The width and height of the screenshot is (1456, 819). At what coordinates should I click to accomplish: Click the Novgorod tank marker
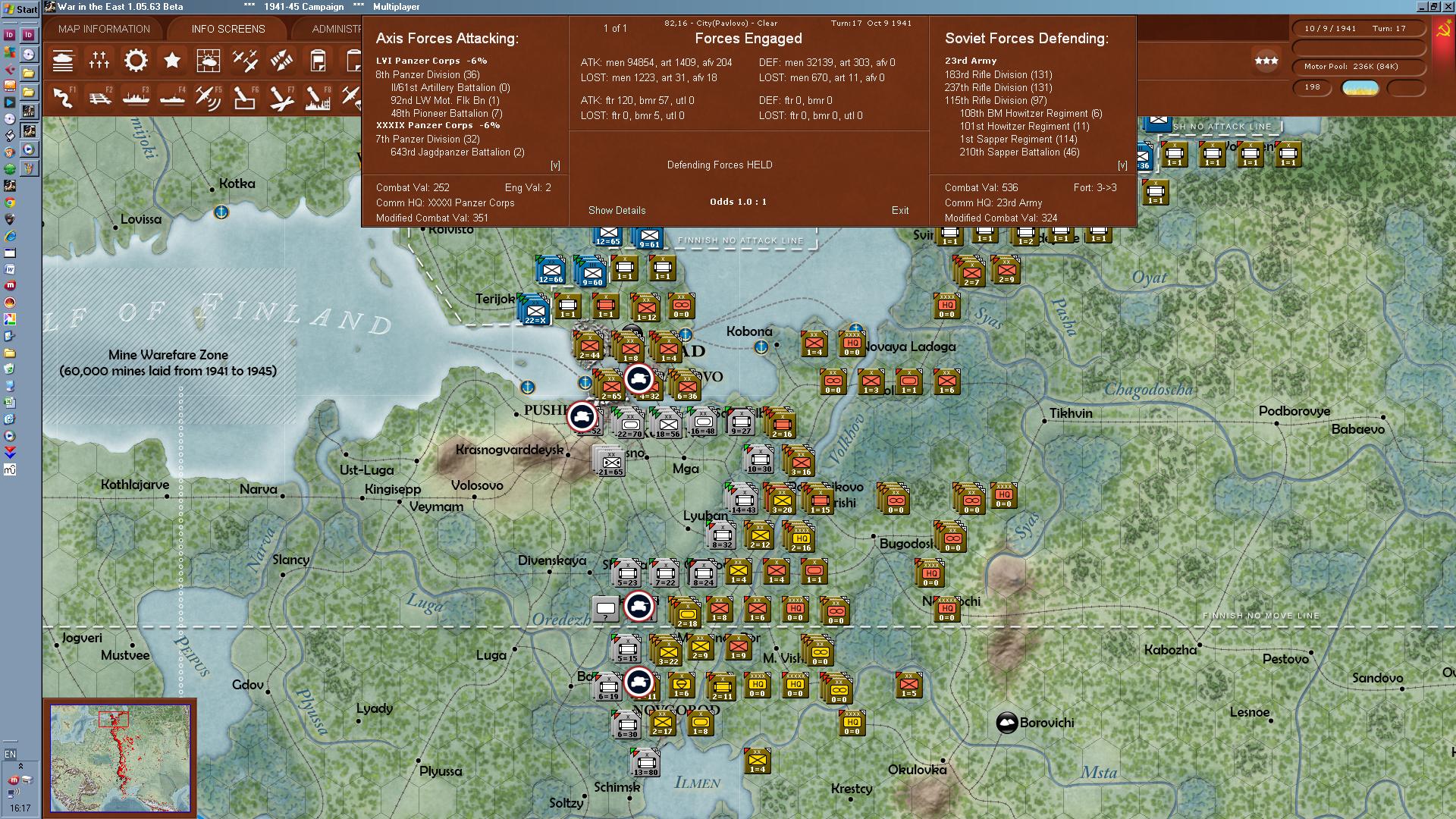pyautogui.click(x=640, y=682)
